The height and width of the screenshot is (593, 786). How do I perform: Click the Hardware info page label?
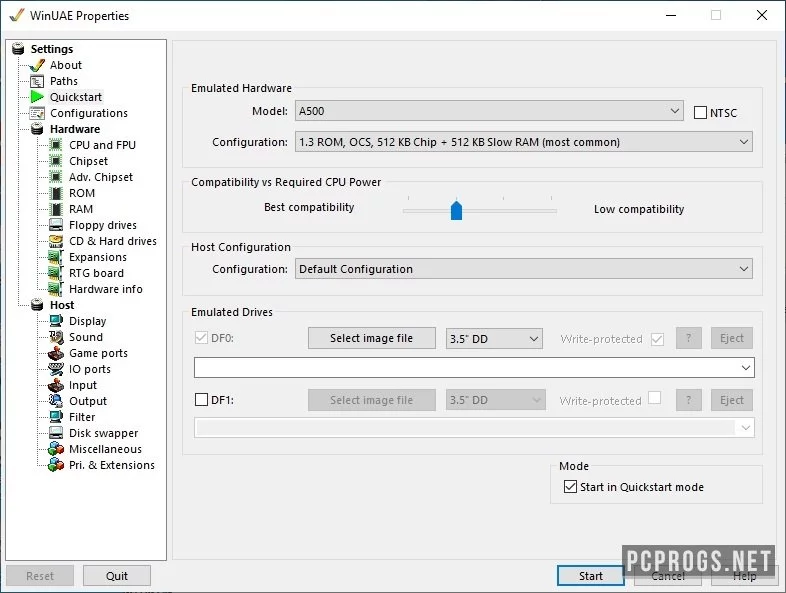[x=106, y=289]
